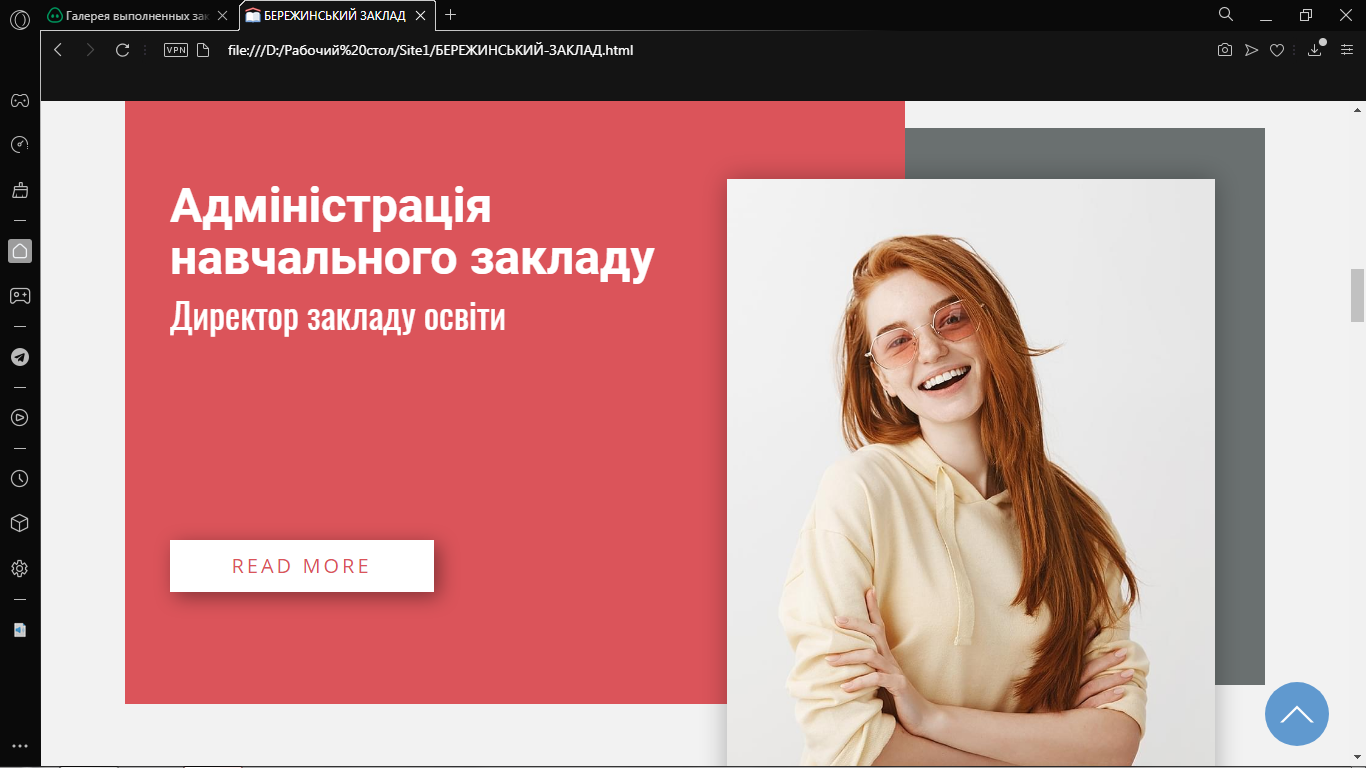Click the send arrow icon in the address bar
1366x768 pixels.
click(1251, 50)
